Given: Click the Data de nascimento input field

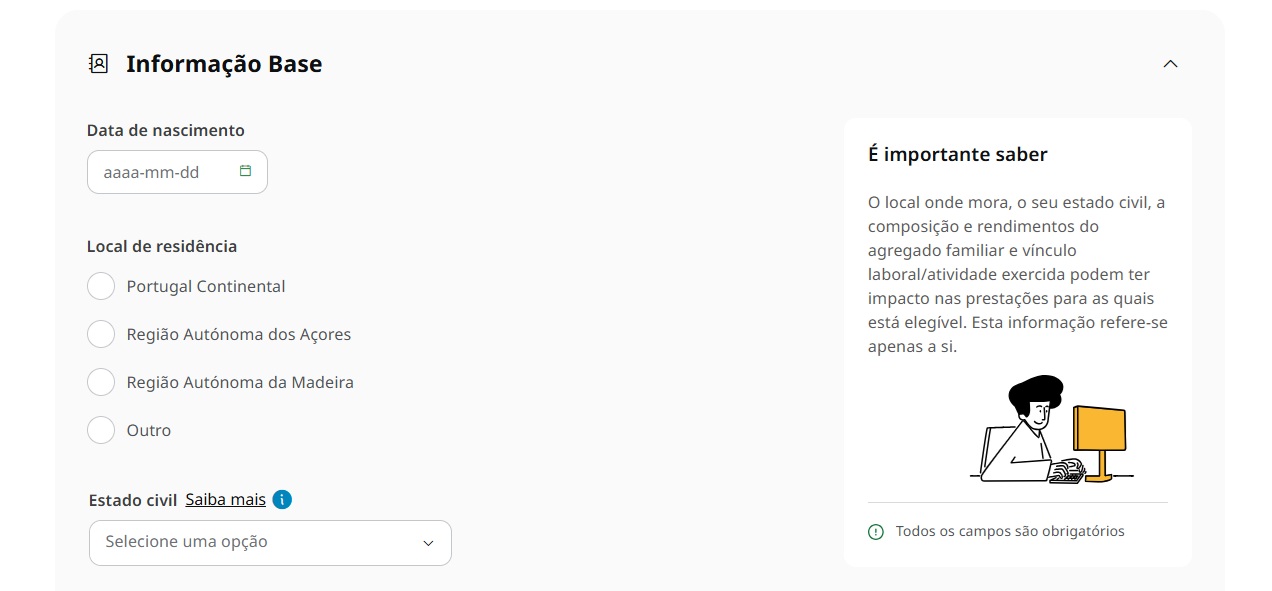Looking at the screenshot, I should coord(160,172).
